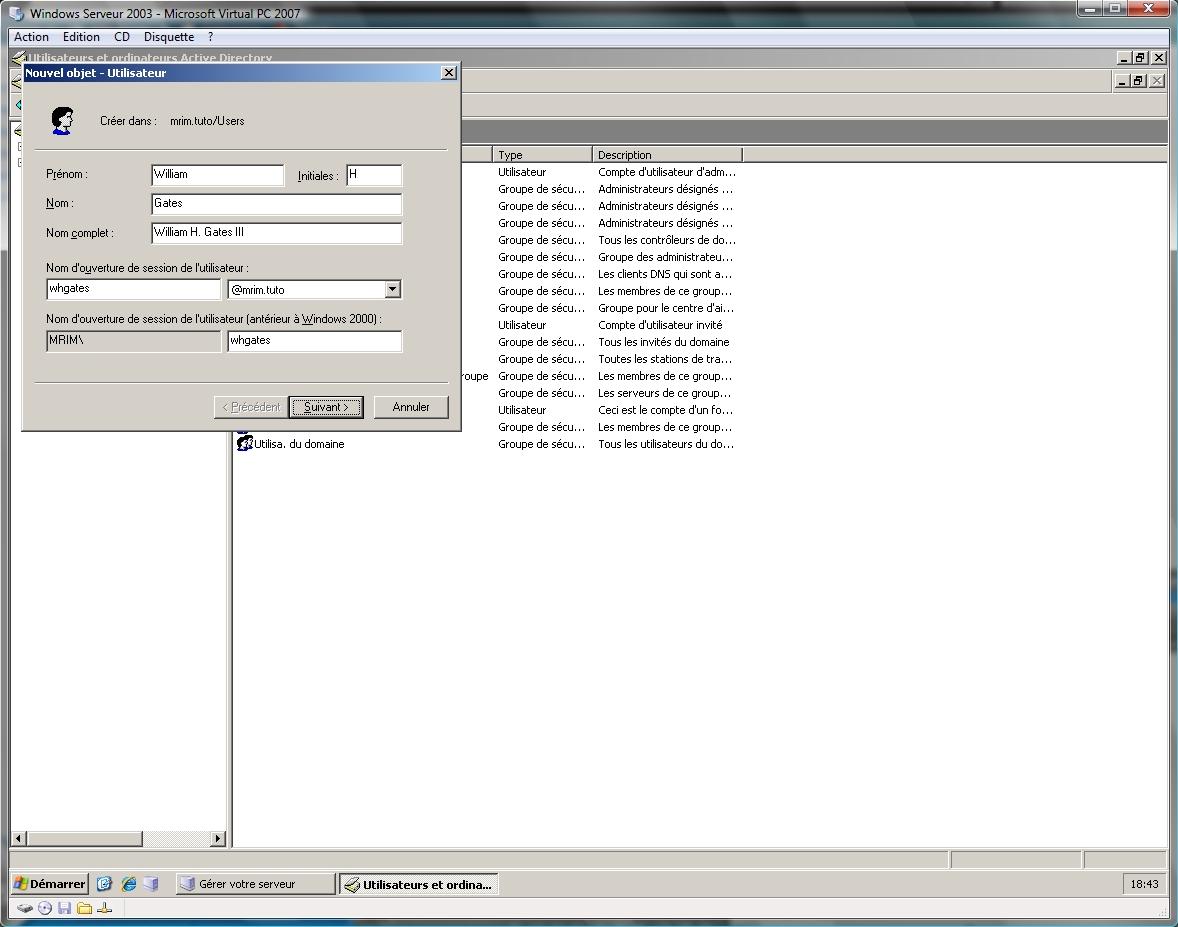This screenshot has height=927, width=1178.
Task: Open the Action menu
Action: click(x=32, y=37)
